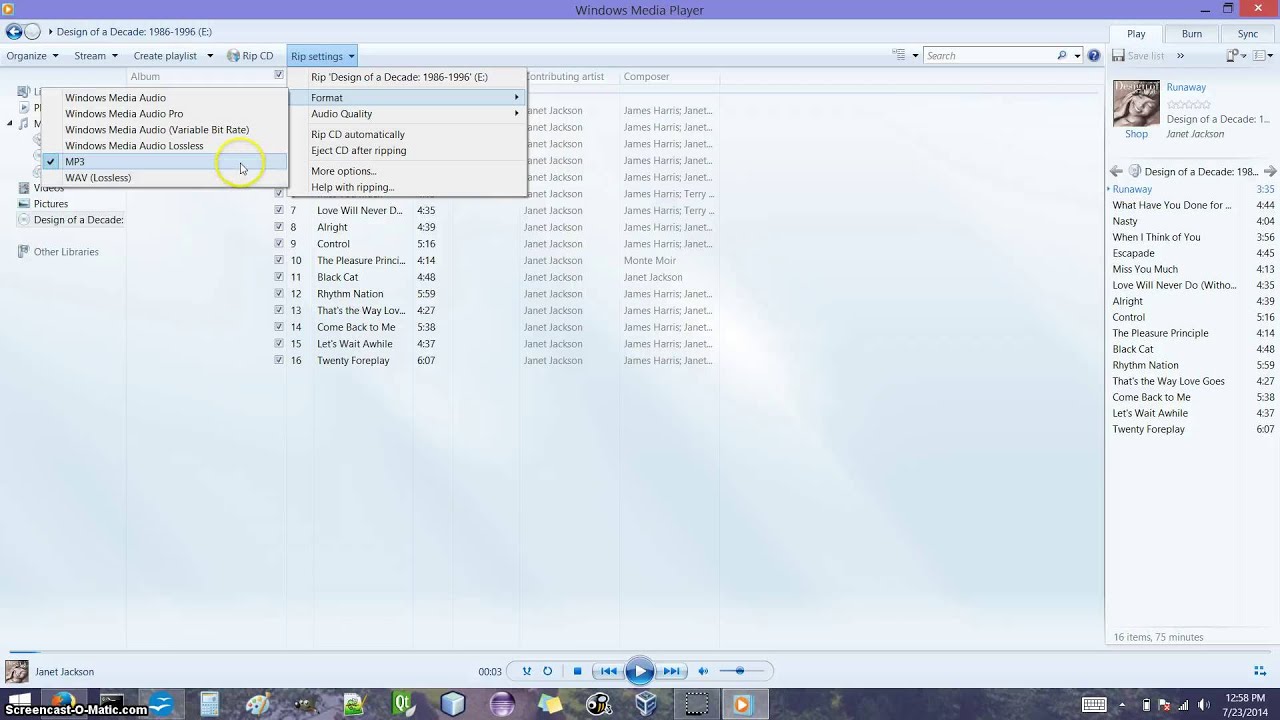Skip to the next track

pyautogui.click(x=671, y=671)
